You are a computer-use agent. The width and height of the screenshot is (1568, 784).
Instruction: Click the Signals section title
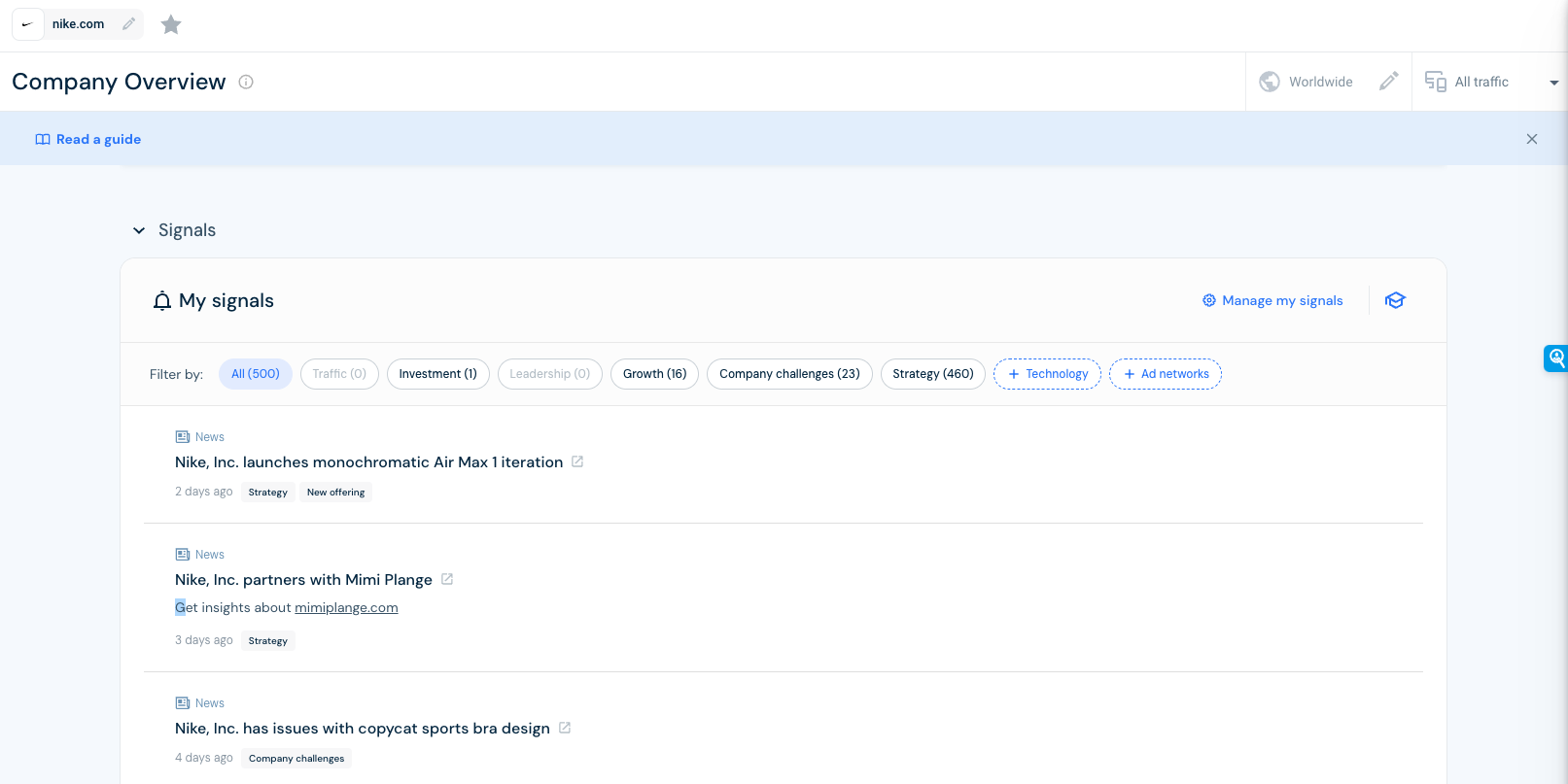[187, 230]
